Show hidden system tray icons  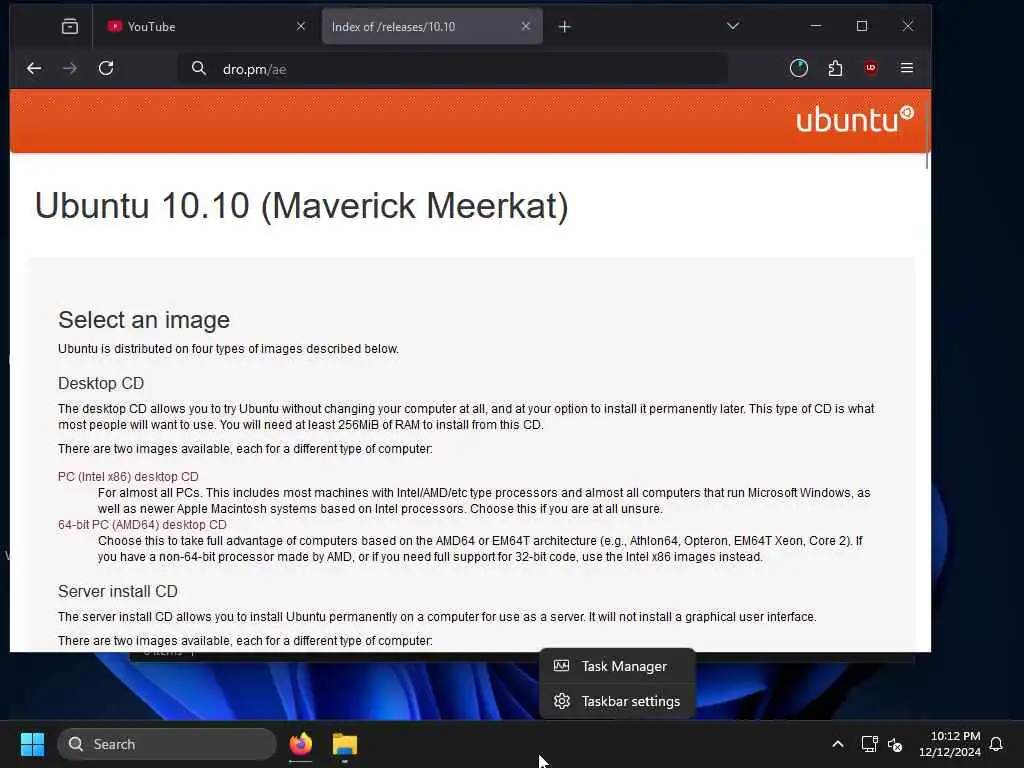click(838, 744)
